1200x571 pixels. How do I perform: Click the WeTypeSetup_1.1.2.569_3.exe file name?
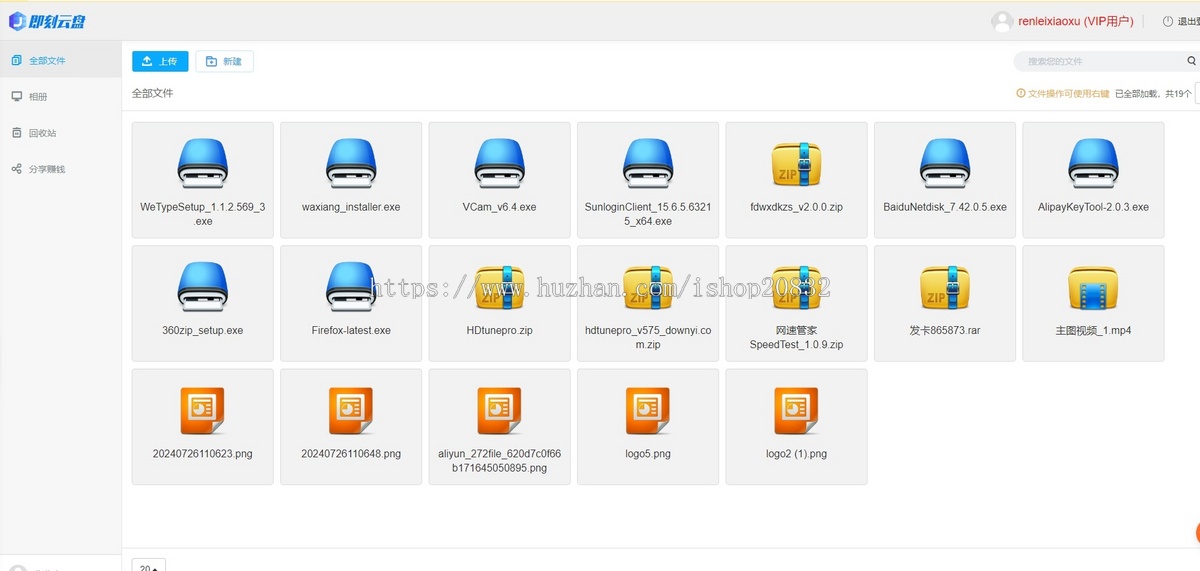tap(203, 214)
